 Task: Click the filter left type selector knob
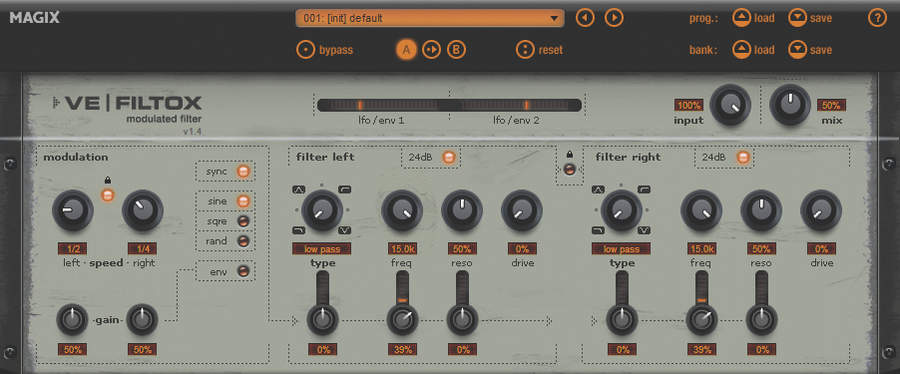[322, 211]
